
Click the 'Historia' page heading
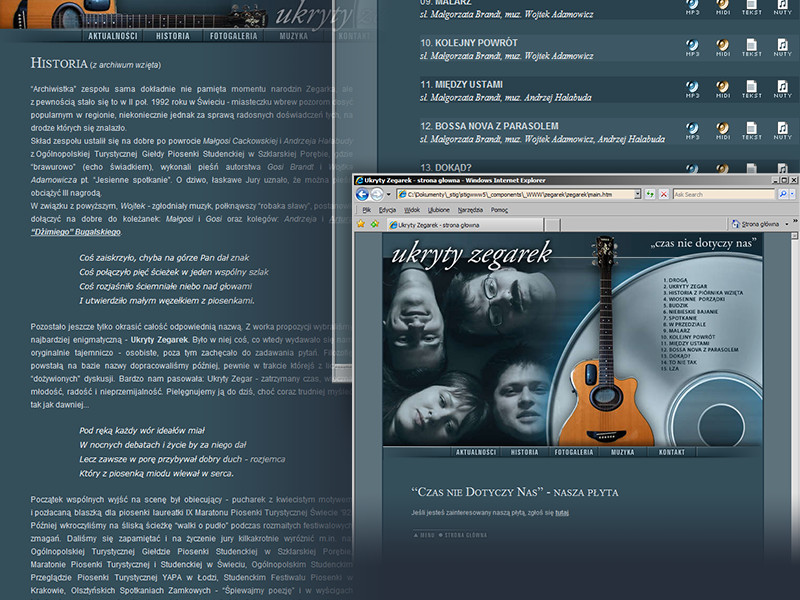[x=59, y=63]
